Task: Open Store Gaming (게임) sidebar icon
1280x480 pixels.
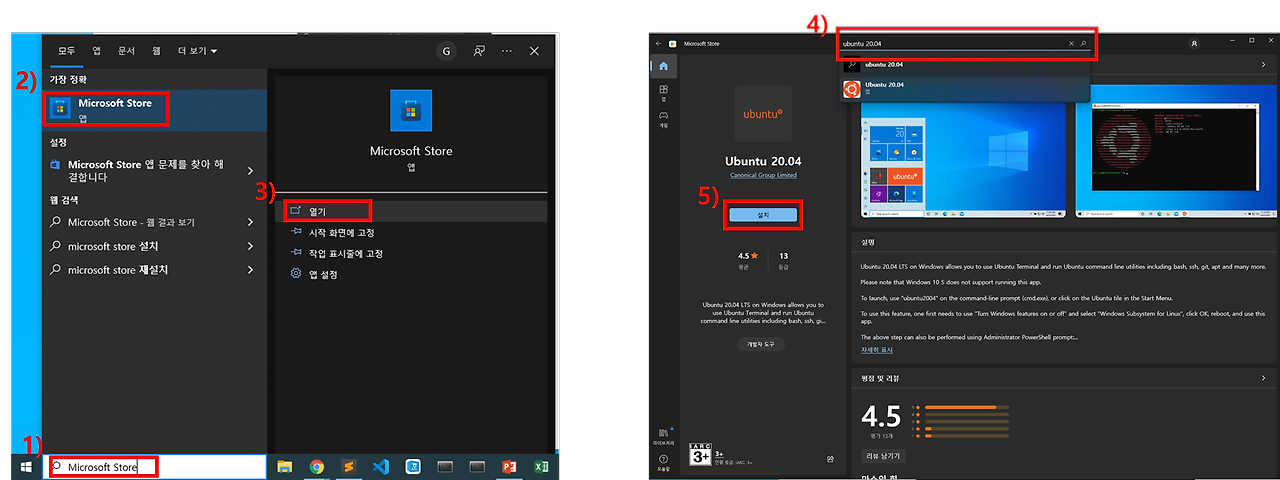Action: click(x=663, y=119)
